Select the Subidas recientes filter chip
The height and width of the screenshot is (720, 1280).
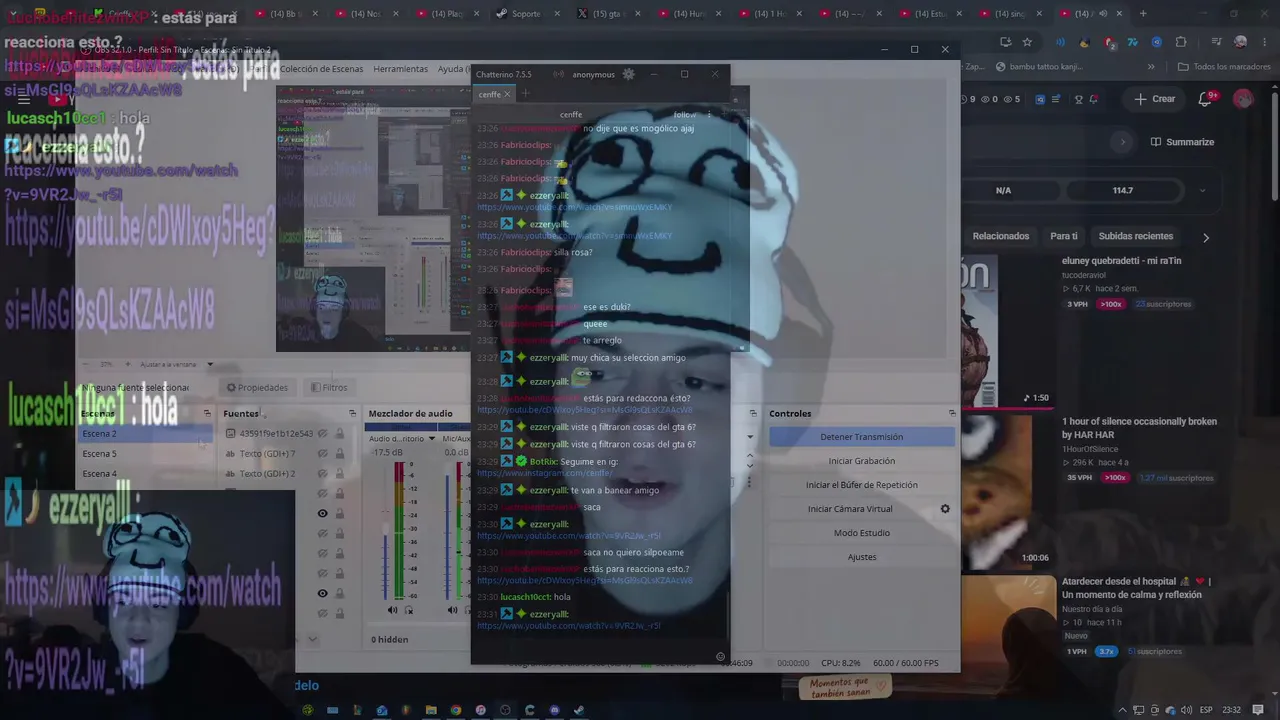(x=1136, y=237)
